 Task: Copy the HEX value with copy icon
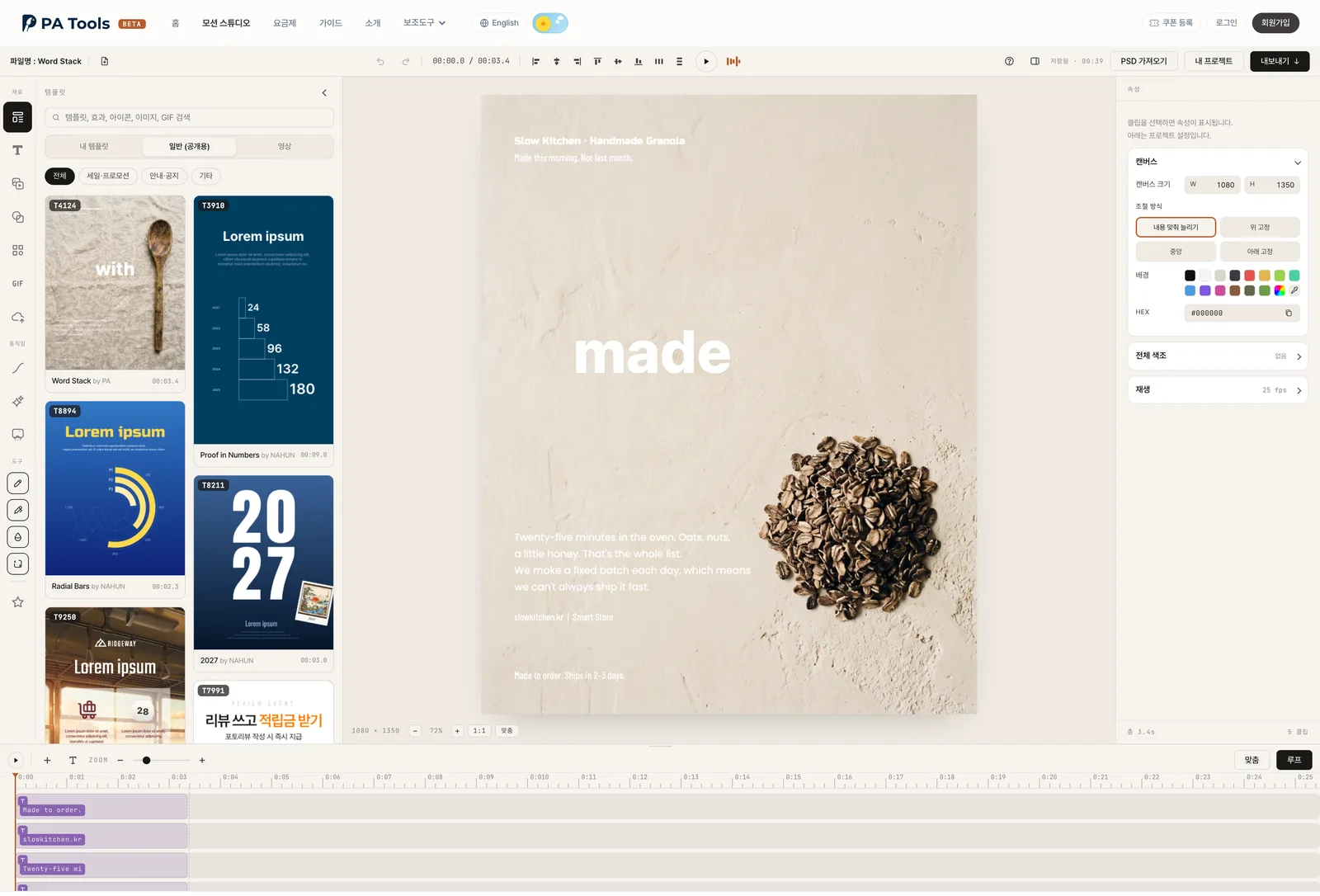click(1289, 314)
